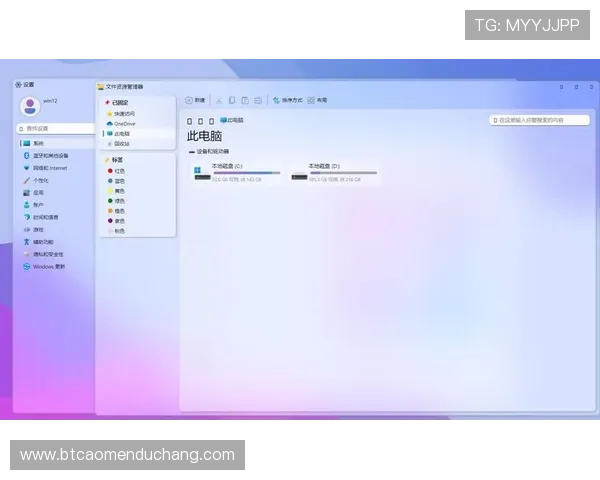Select the 绿色 green color tag
This screenshot has width=600, height=480.
coord(119,201)
